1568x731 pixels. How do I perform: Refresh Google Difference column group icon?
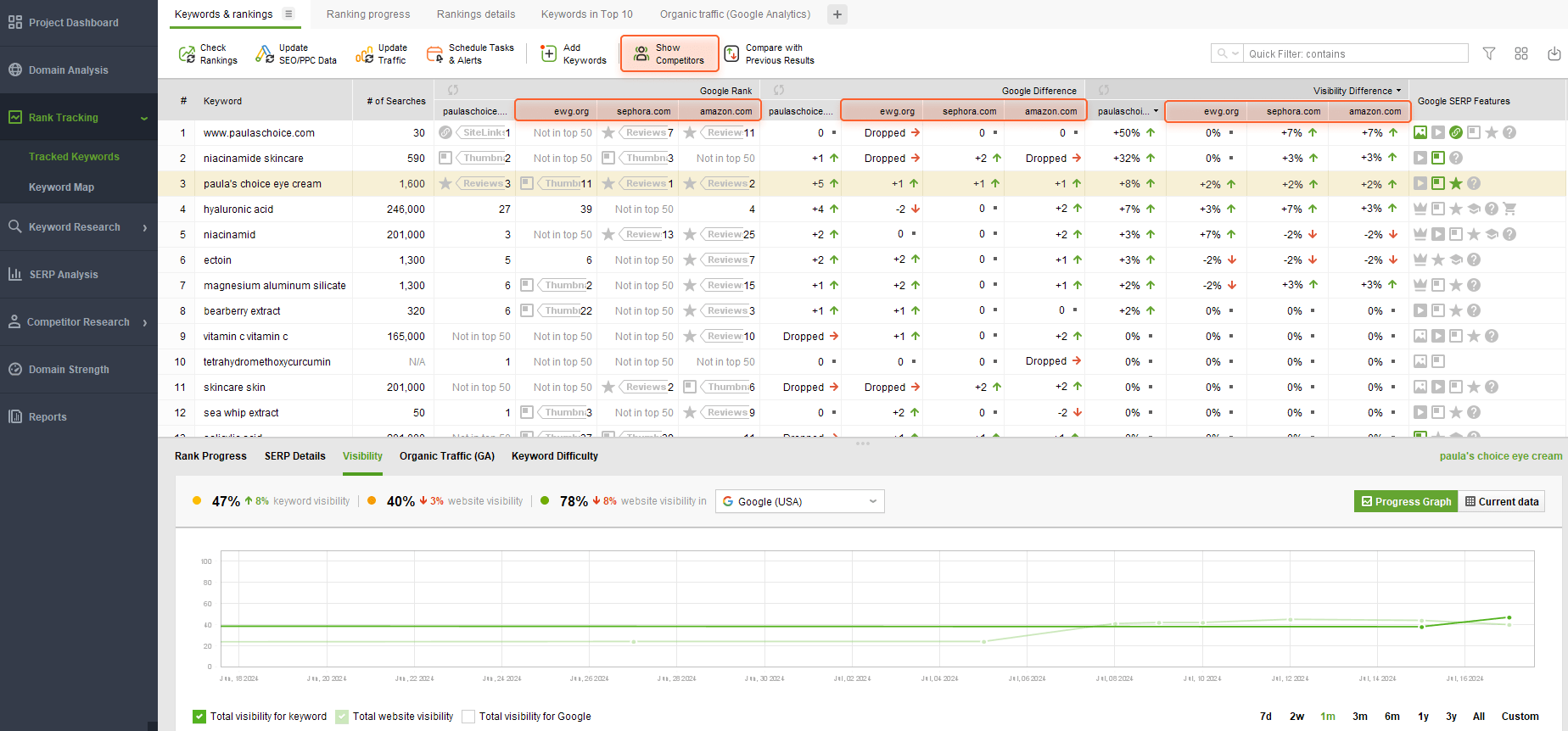pyautogui.click(x=779, y=90)
